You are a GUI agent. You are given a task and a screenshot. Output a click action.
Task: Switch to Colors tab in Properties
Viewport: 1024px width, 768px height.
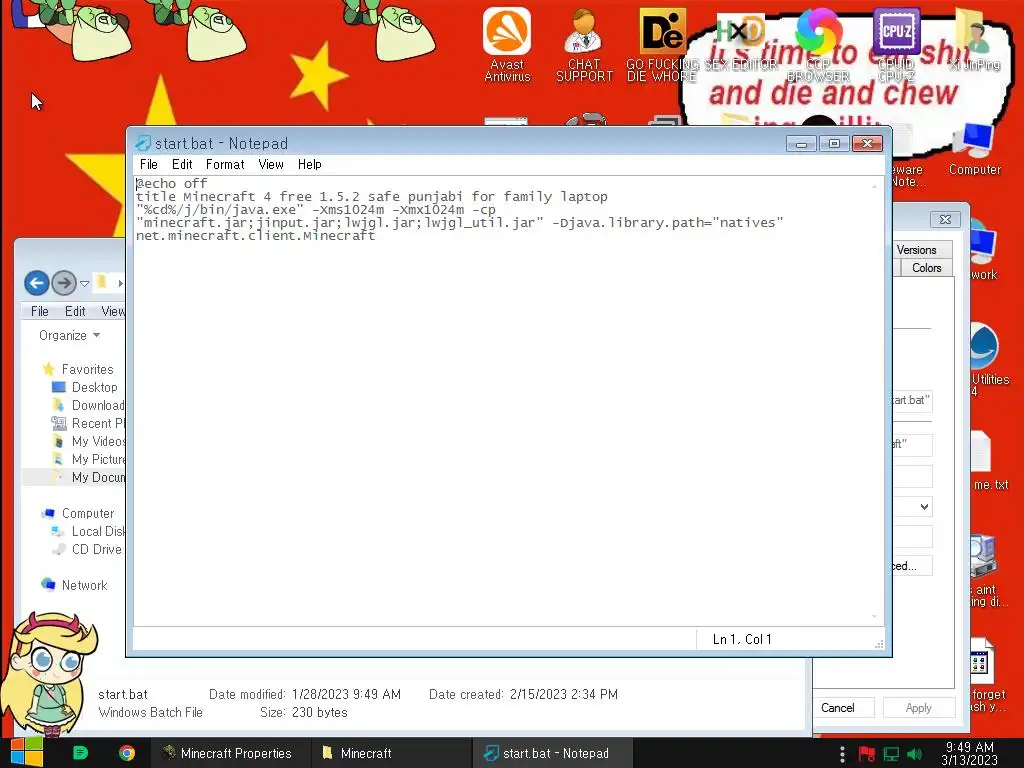927,268
